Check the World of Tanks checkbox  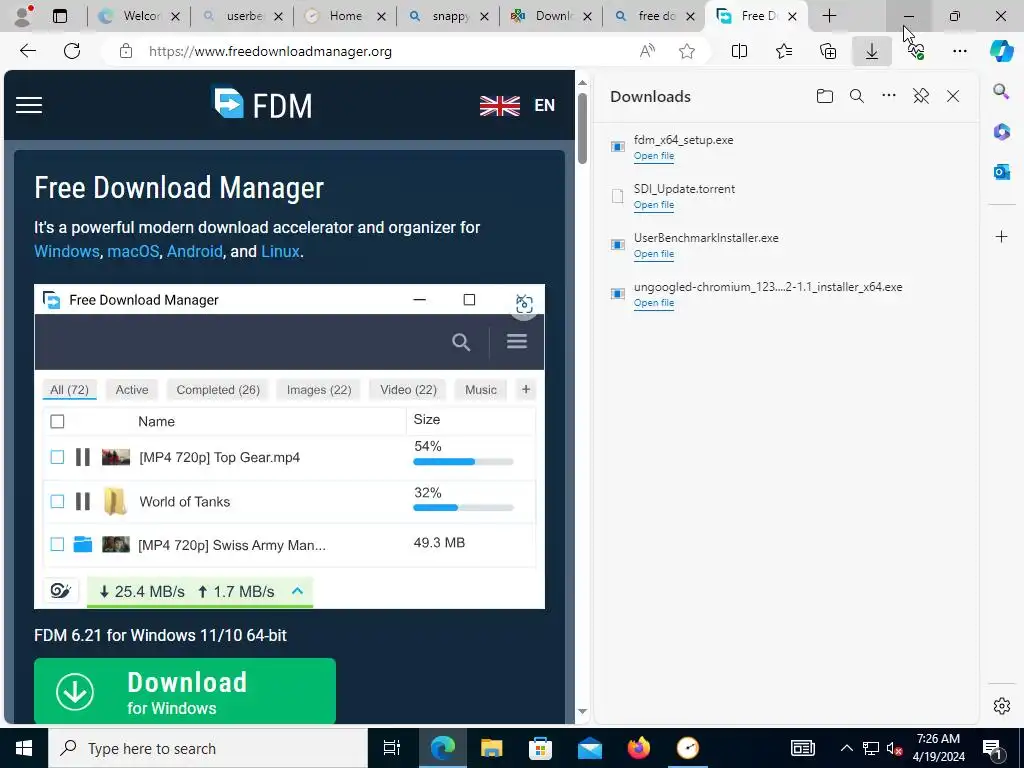pos(57,502)
